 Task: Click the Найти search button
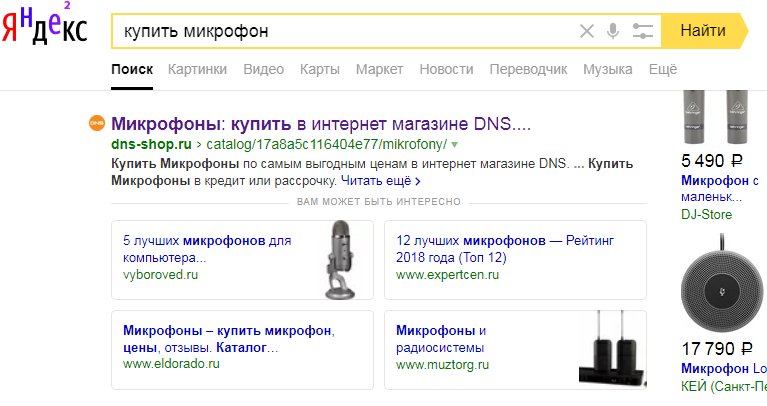[x=704, y=31]
